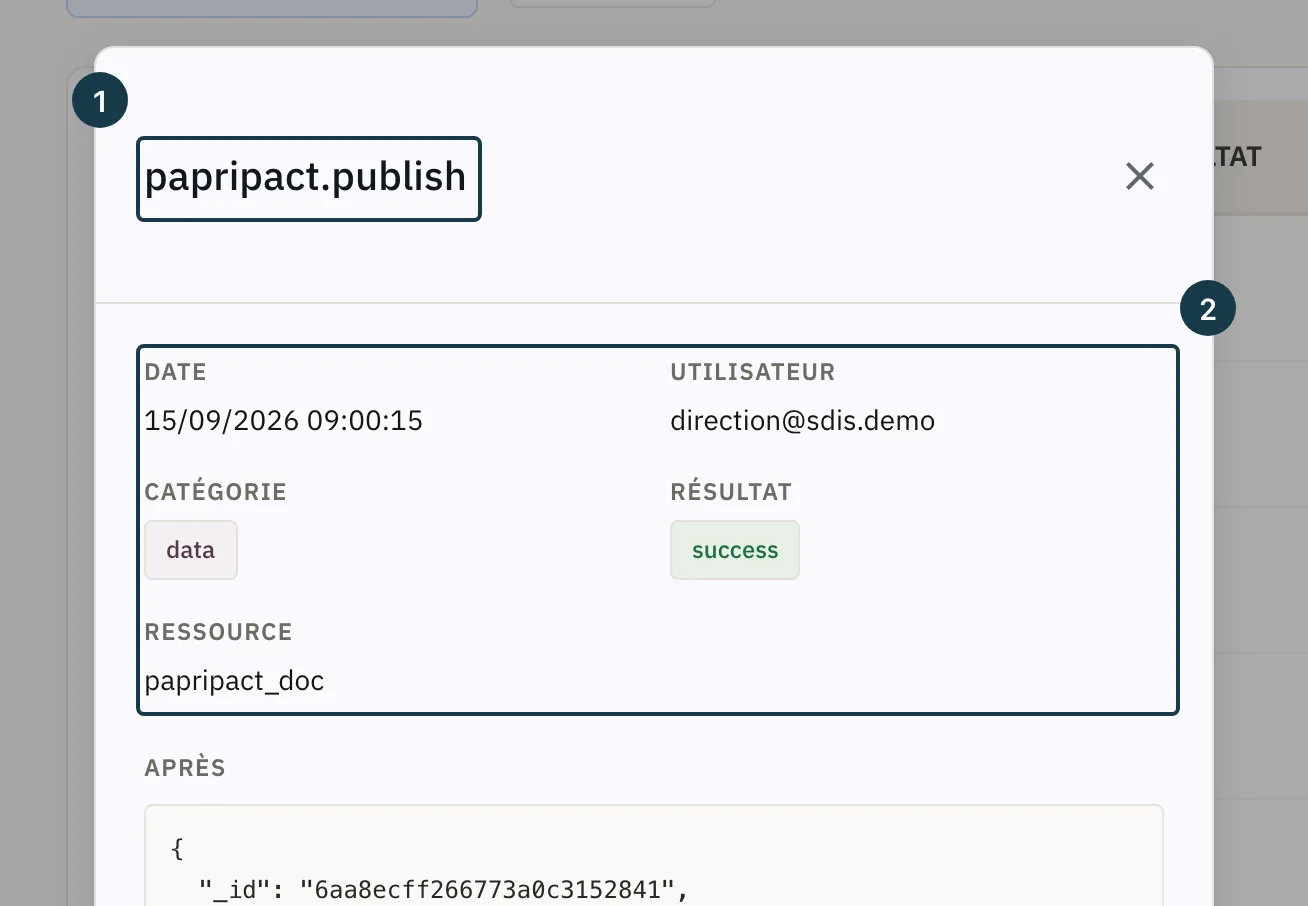Click the UTILISATEUR field label
This screenshot has height=906, width=1308.
coord(752,372)
